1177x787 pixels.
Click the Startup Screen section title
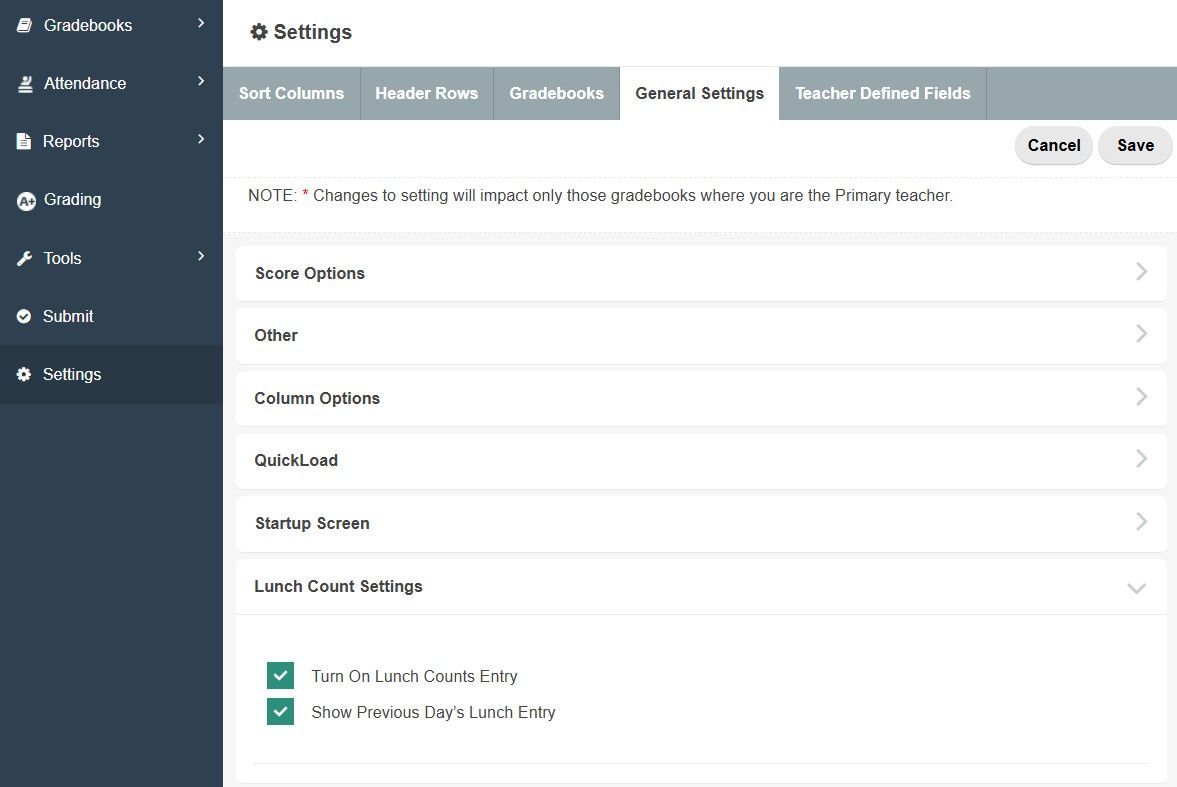coord(312,523)
